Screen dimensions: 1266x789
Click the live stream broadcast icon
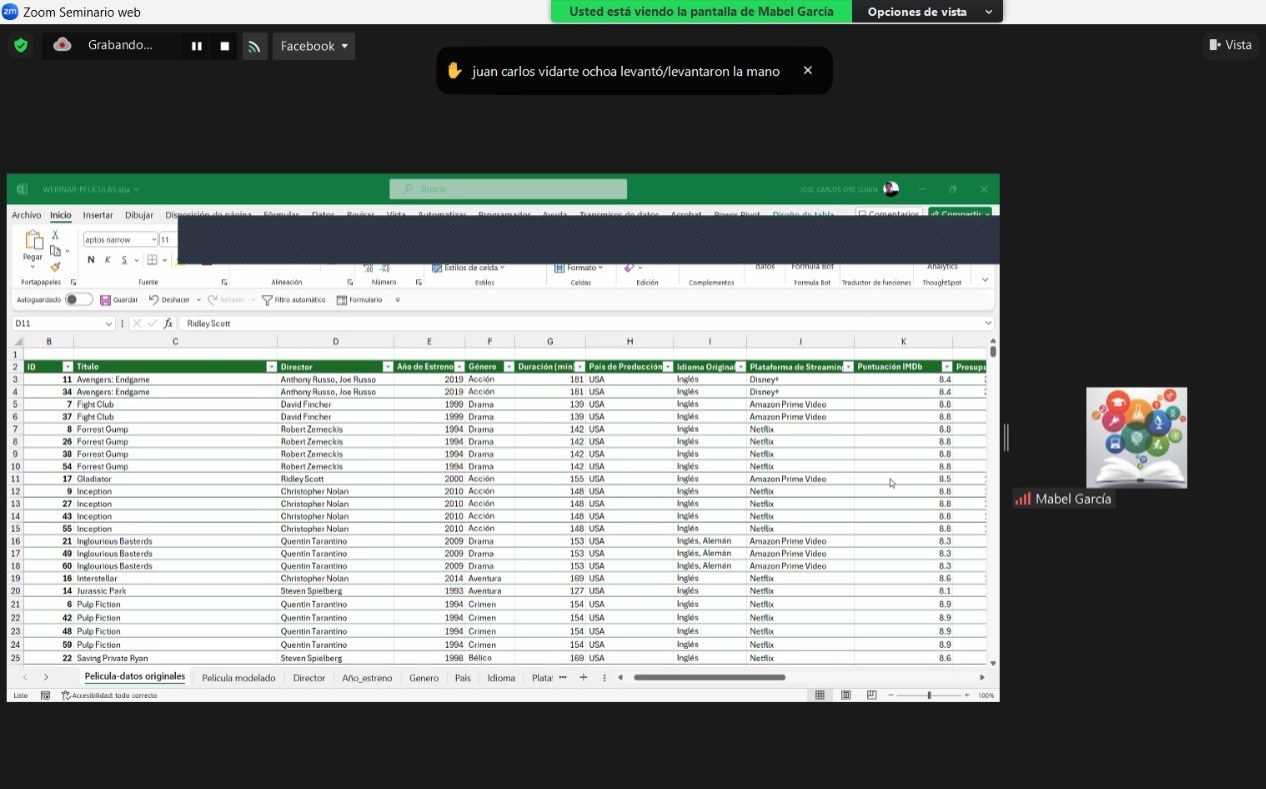(255, 46)
